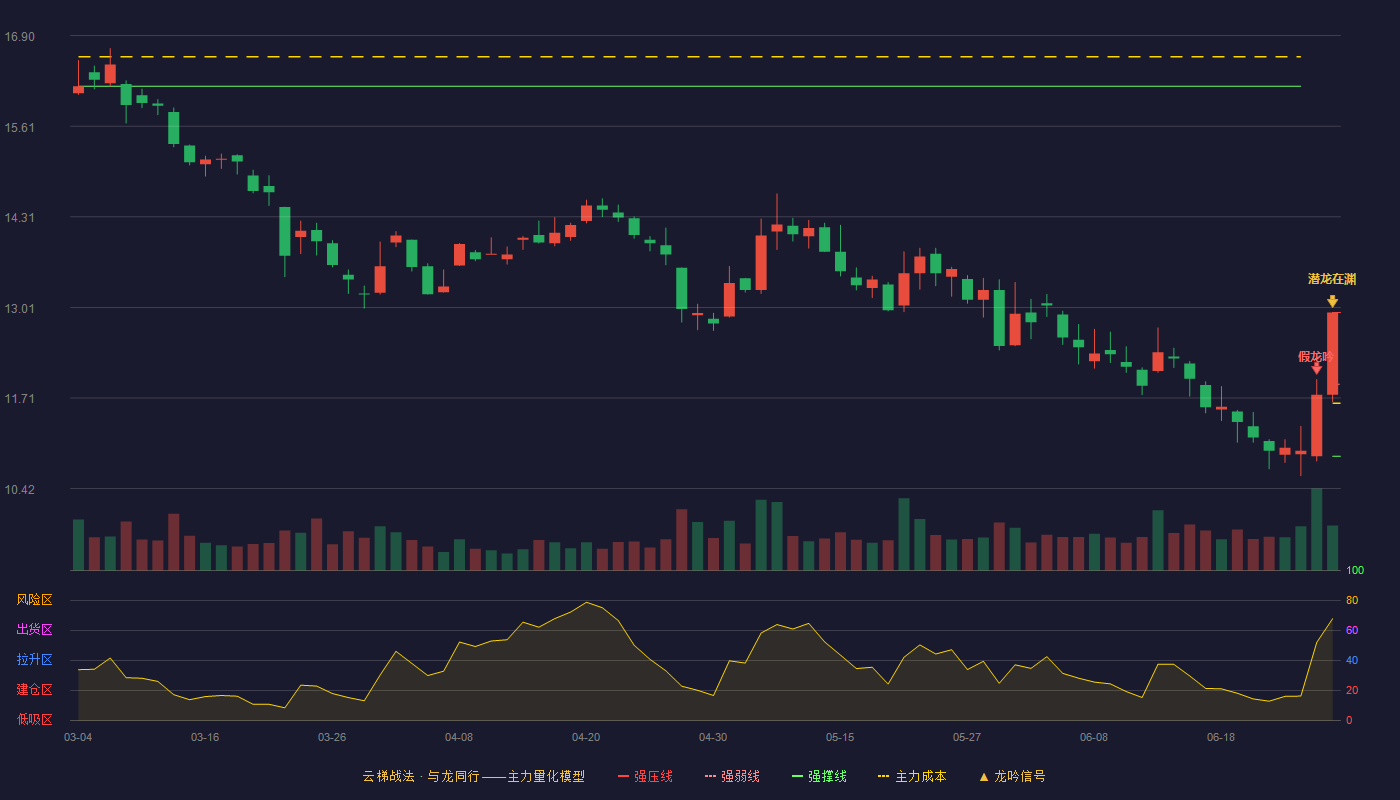Click the 05-27 date label

(967, 737)
